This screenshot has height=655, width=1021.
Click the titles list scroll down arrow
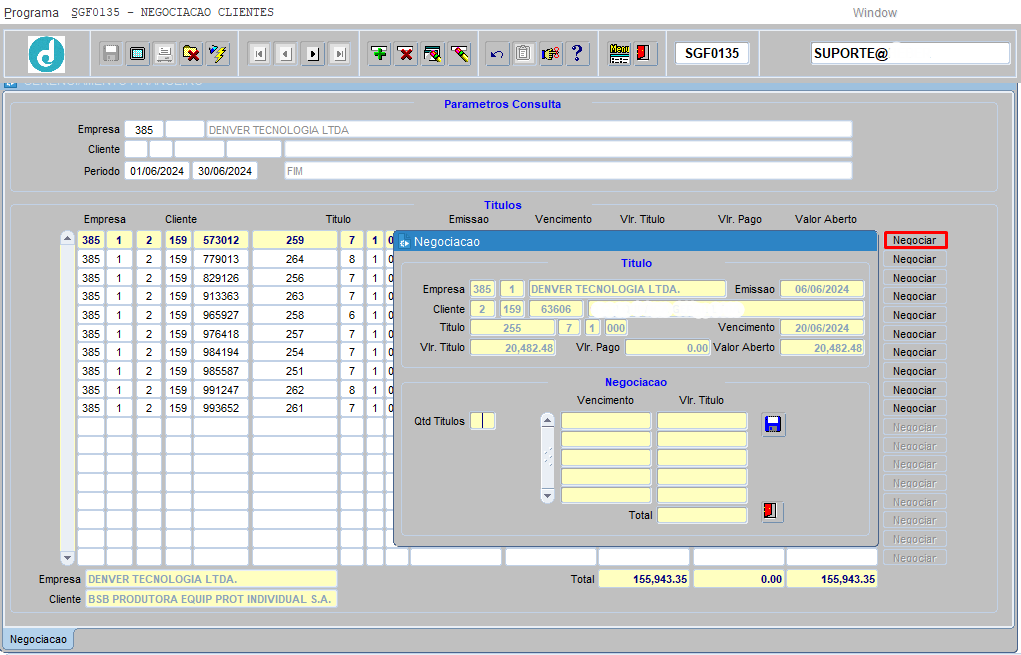pos(67,558)
